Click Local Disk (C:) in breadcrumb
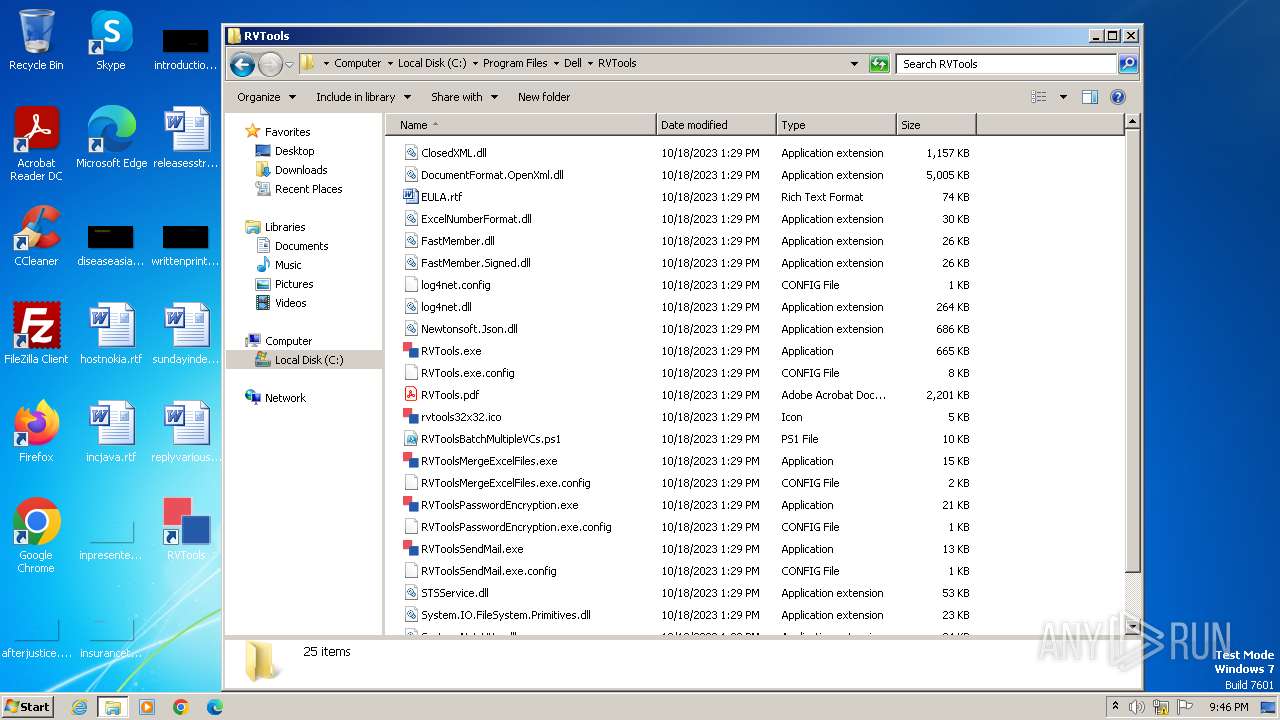 coord(432,63)
